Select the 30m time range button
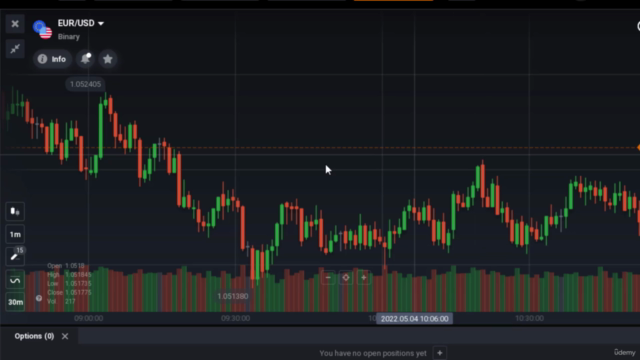This screenshot has width=640, height=360. click(15, 302)
